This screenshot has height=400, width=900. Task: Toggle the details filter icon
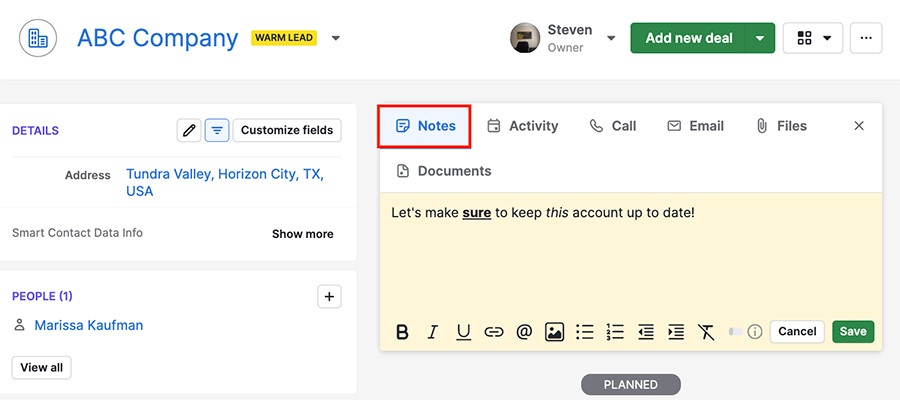coord(217,130)
